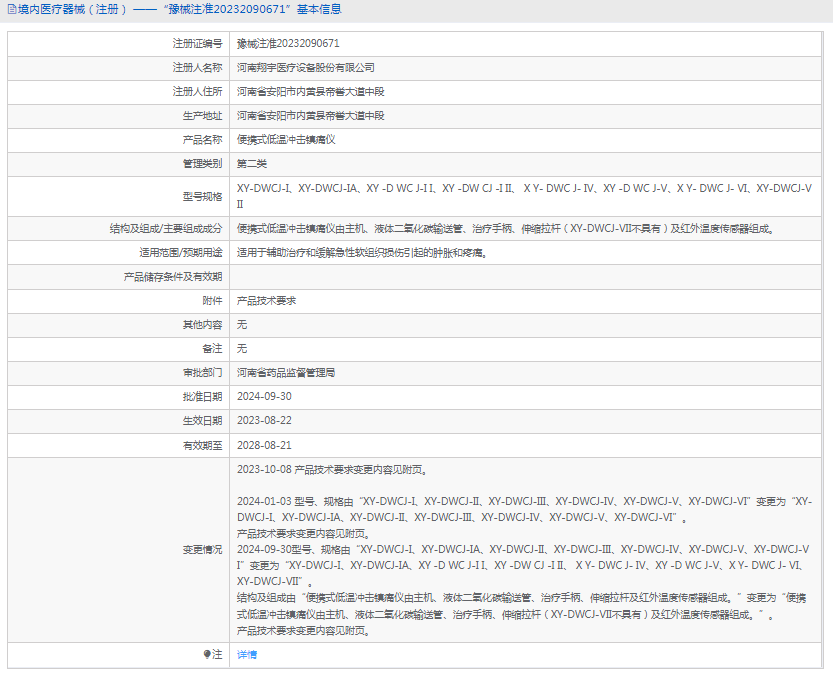Click the 型号规格 label
The width and height of the screenshot is (833, 675).
[202, 196]
